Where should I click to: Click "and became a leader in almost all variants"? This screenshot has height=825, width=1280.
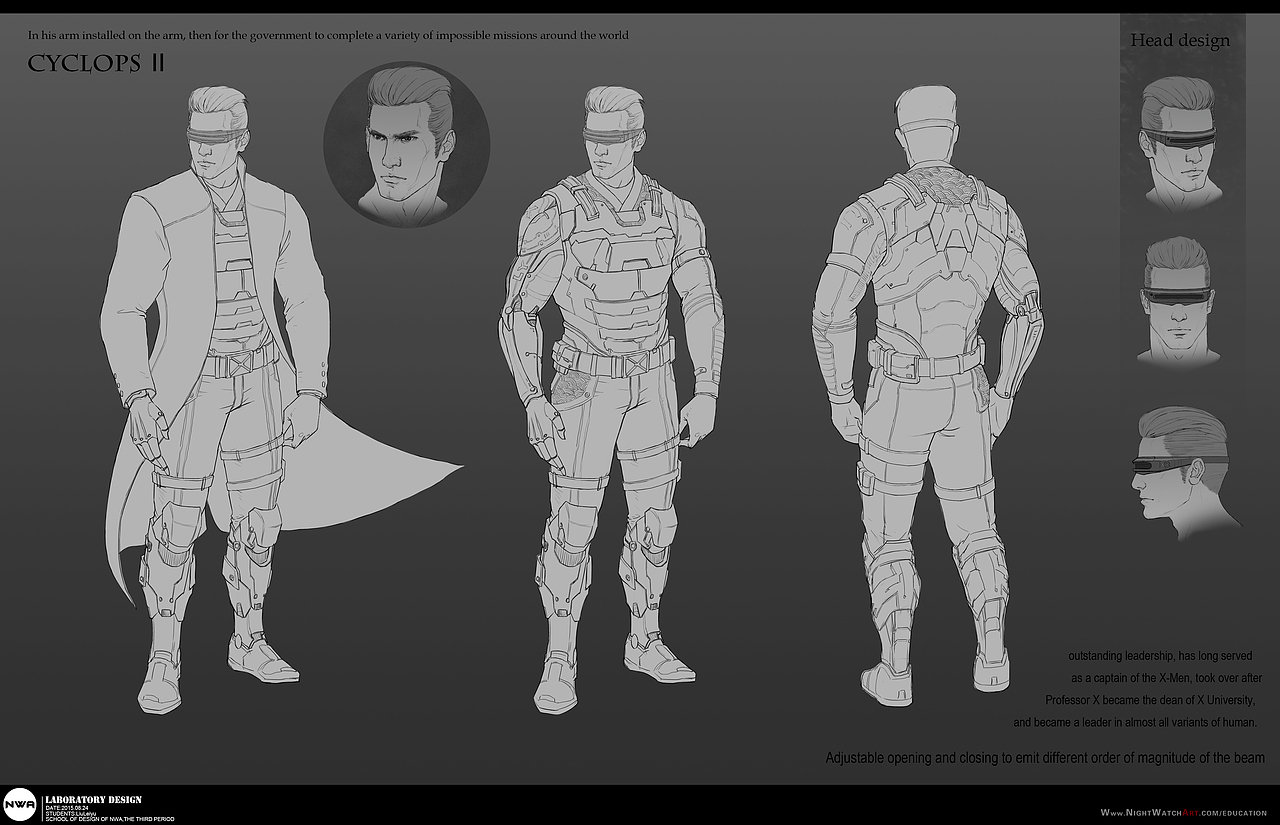(1135, 722)
